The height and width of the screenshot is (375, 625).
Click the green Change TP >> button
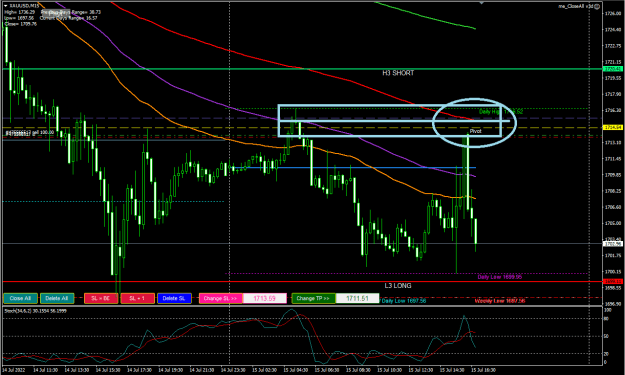click(x=313, y=298)
